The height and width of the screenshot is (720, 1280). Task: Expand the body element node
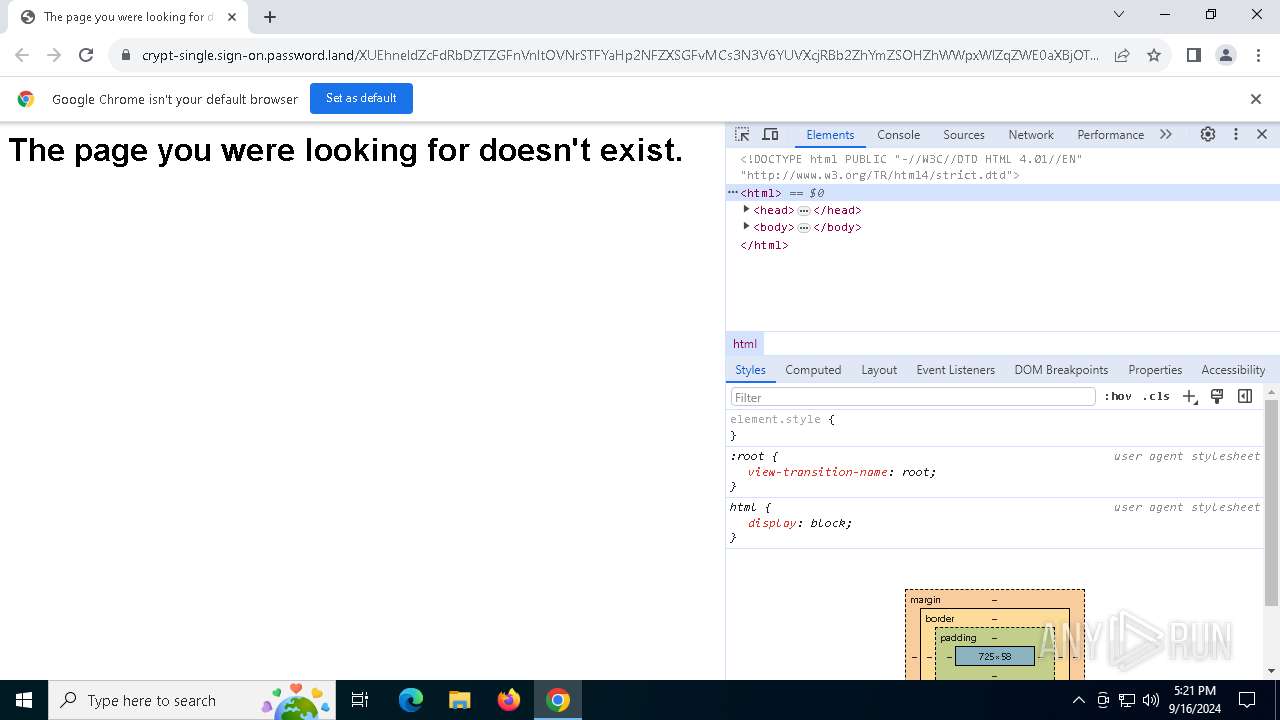[x=746, y=227]
